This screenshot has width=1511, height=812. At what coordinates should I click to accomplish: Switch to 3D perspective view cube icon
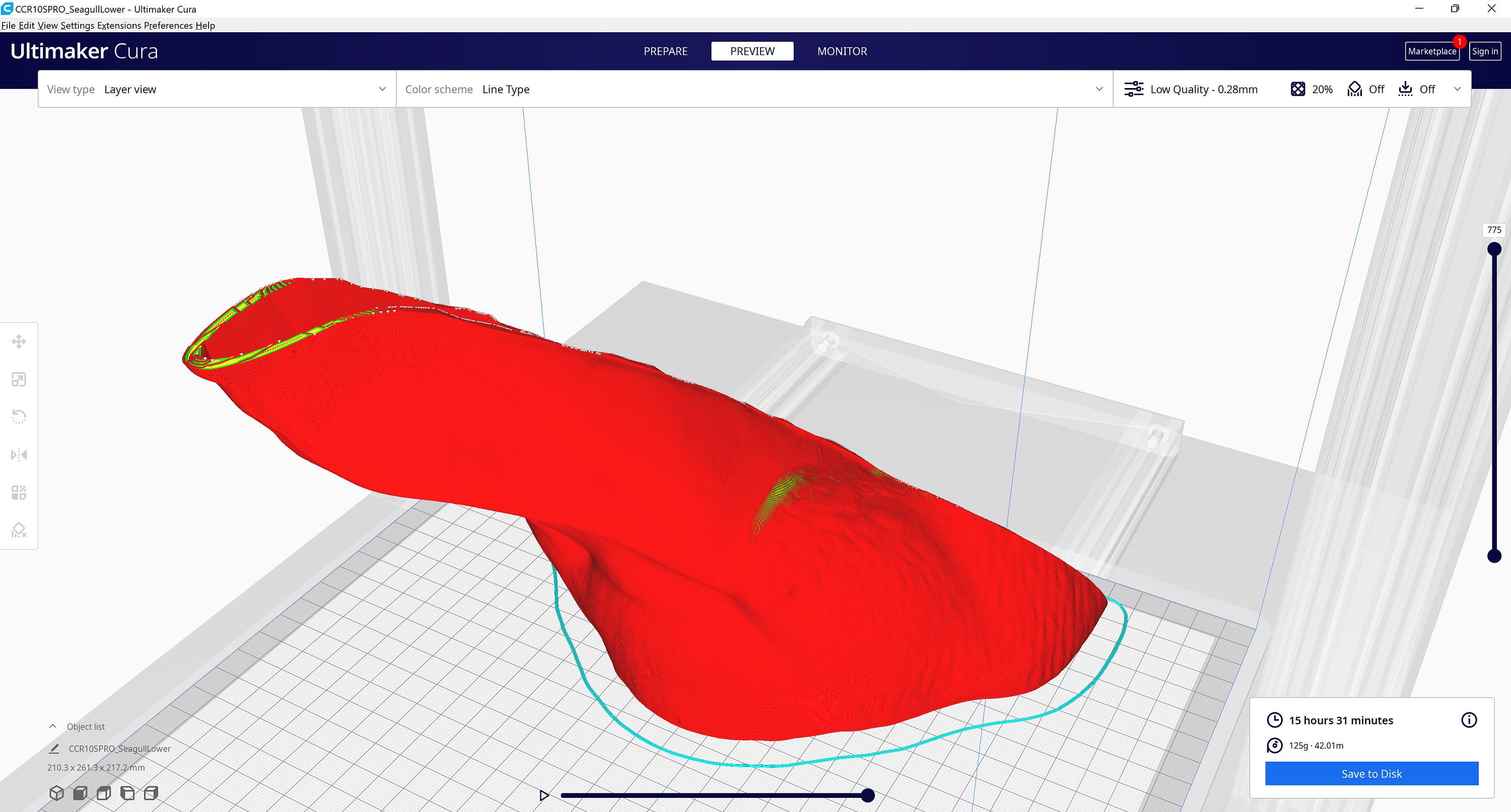point(56,793)
